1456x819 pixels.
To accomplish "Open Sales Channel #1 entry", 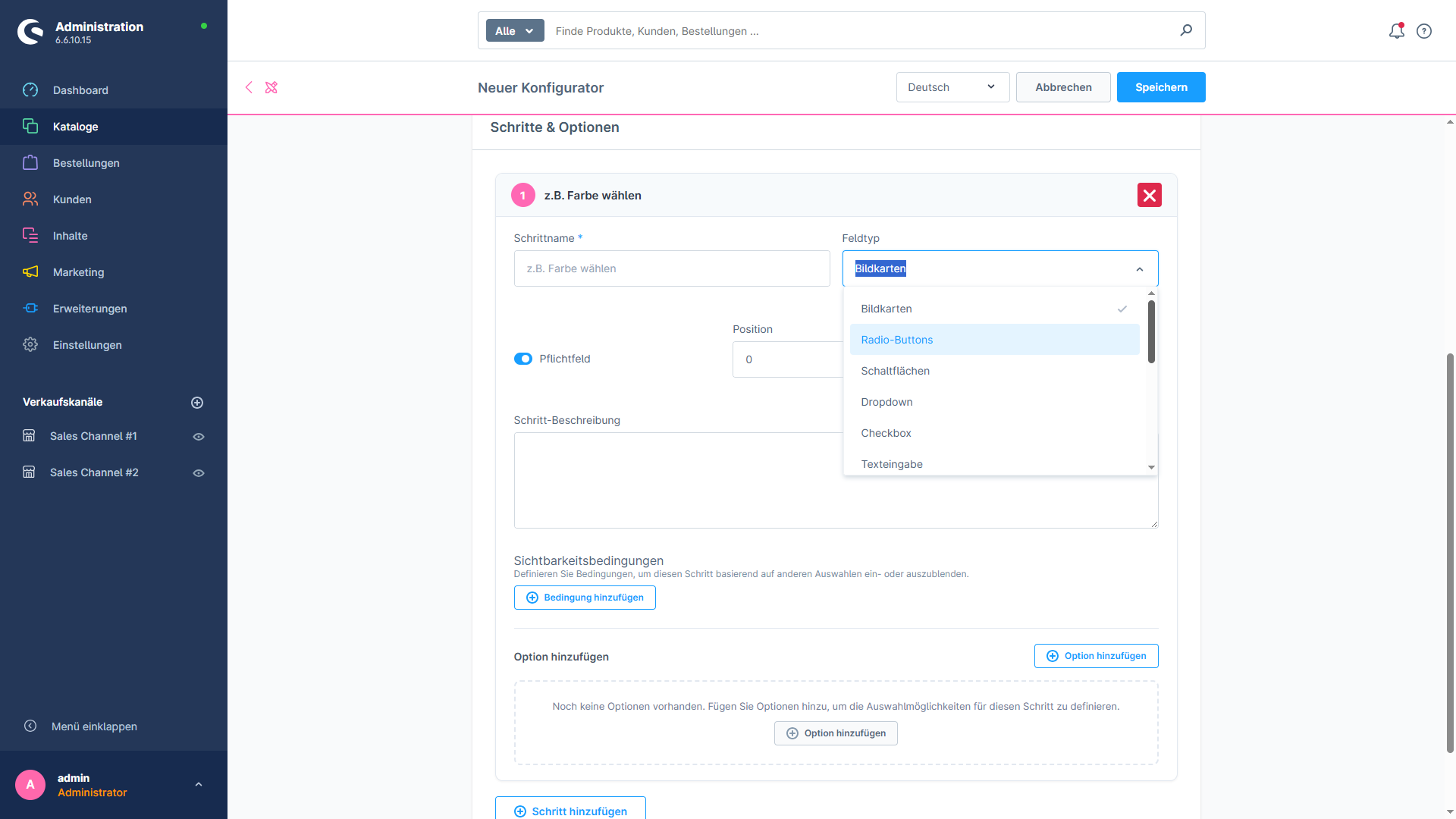I will [x=93, y=436].
